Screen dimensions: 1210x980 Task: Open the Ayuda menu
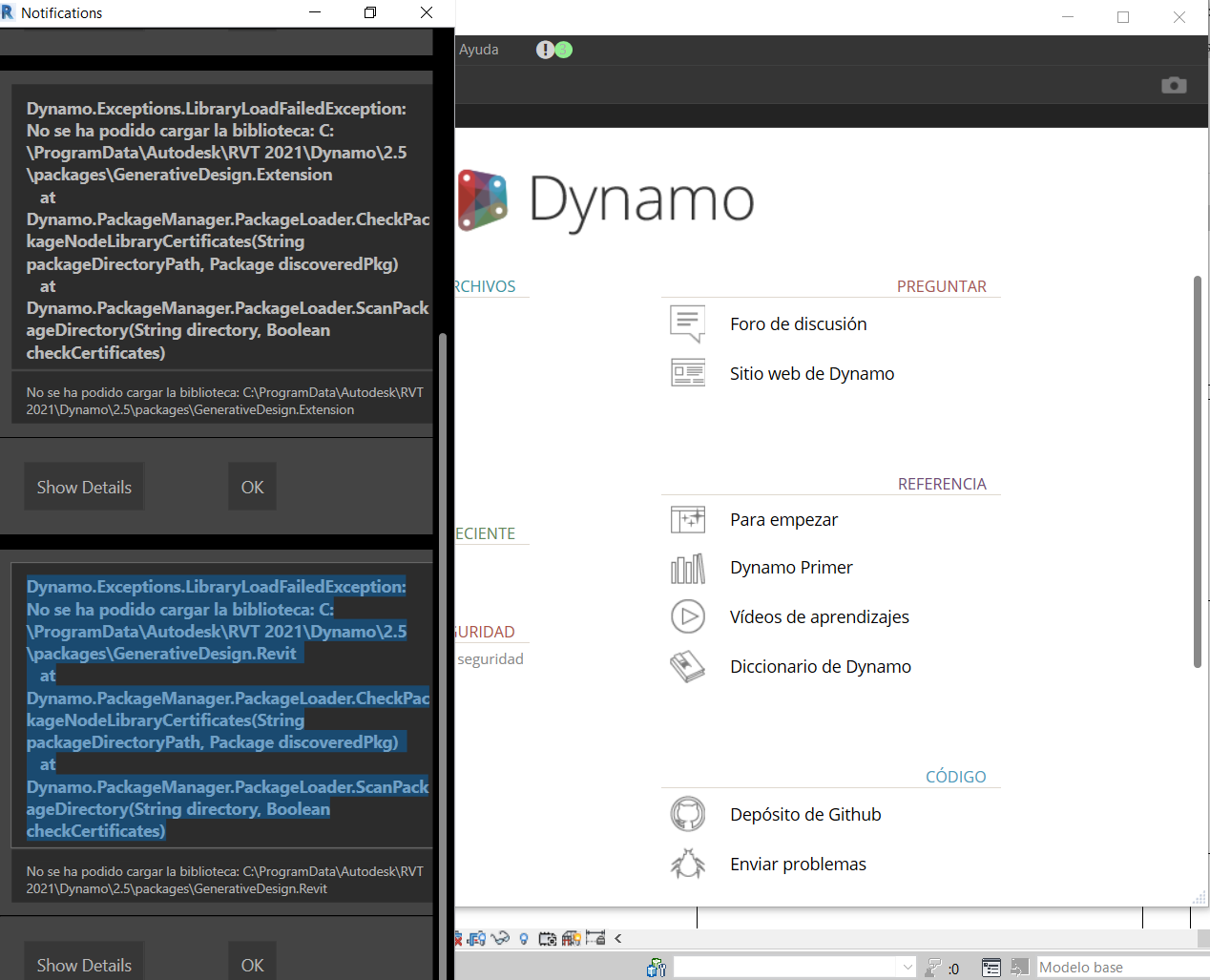click(478, 49)
